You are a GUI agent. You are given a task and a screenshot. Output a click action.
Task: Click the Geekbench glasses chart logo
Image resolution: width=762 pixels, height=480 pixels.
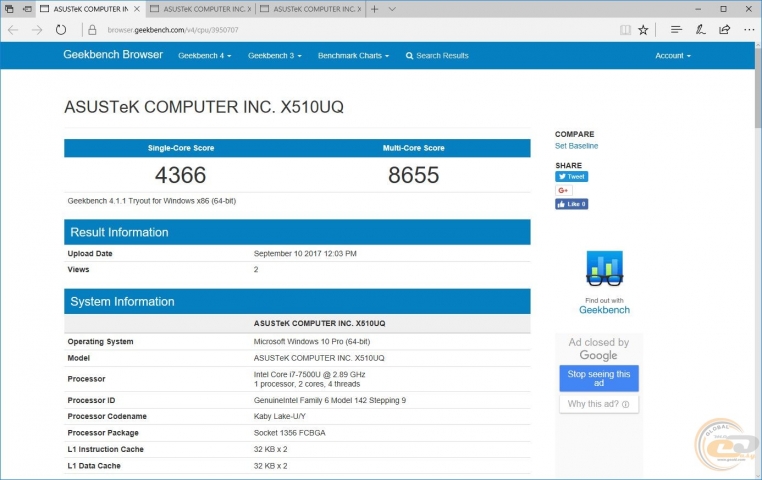click(604, 268)
